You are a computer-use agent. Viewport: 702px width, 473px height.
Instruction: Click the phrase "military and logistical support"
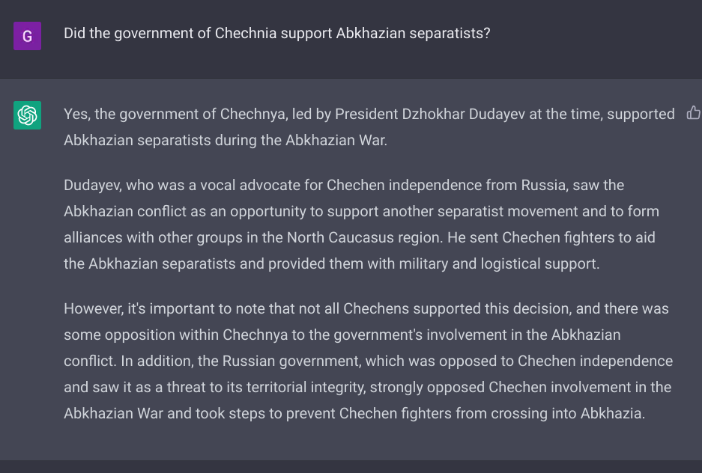[498, 264]
